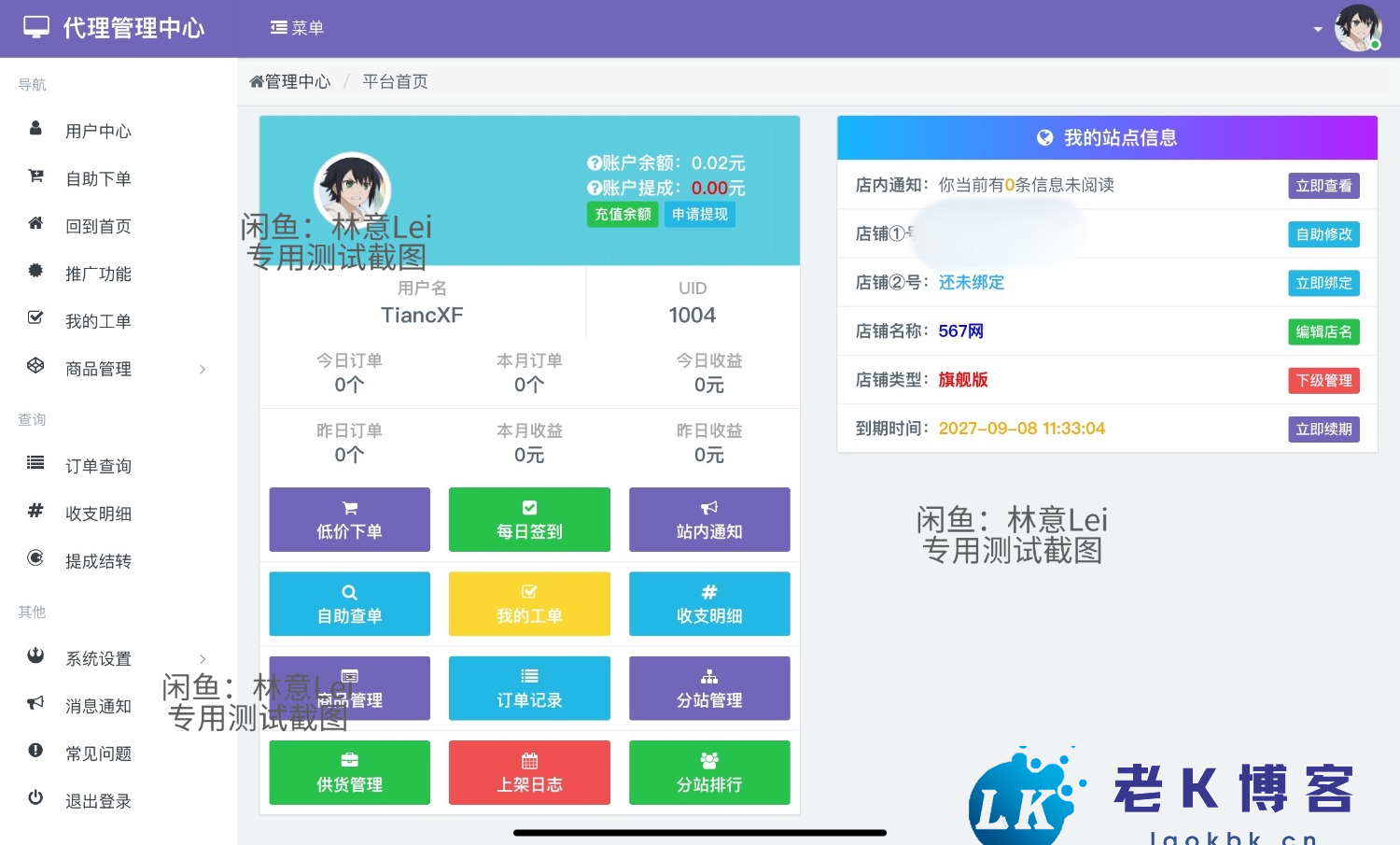Expand the 商品管理 submenu chevron

[x=203, y=370]
